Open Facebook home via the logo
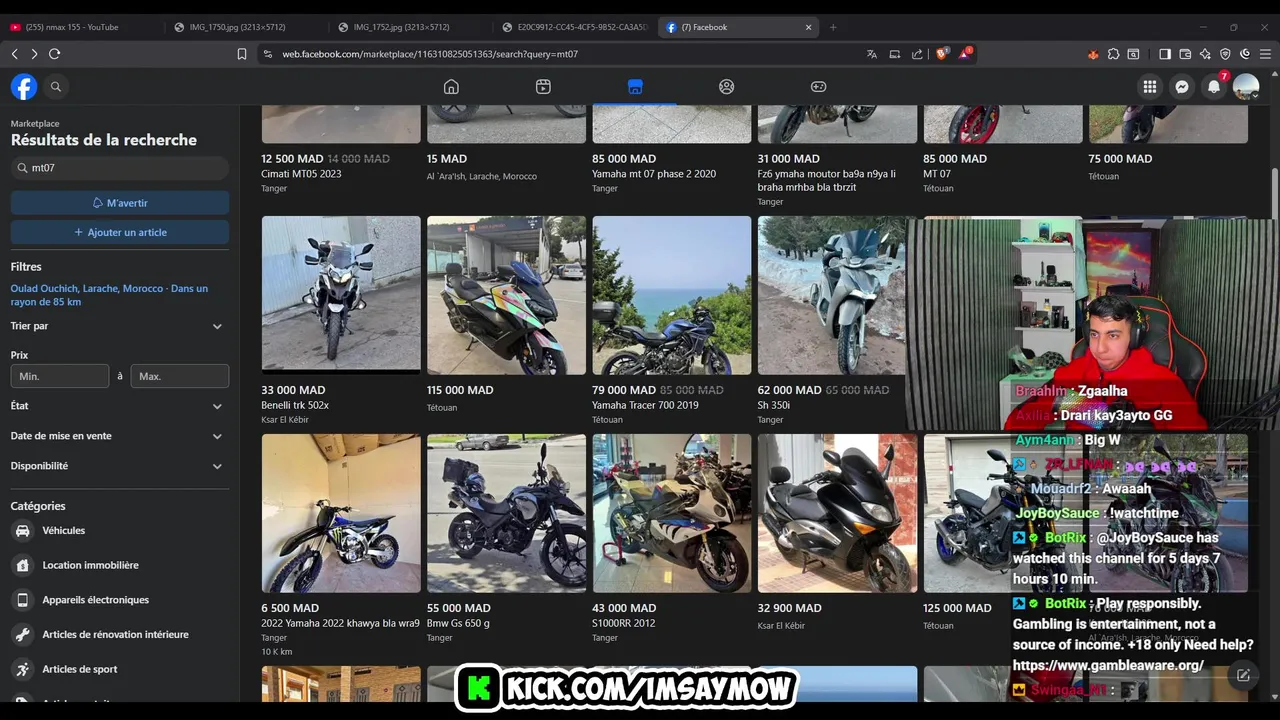Viewport: 1280px width, 720px height. 24,87
